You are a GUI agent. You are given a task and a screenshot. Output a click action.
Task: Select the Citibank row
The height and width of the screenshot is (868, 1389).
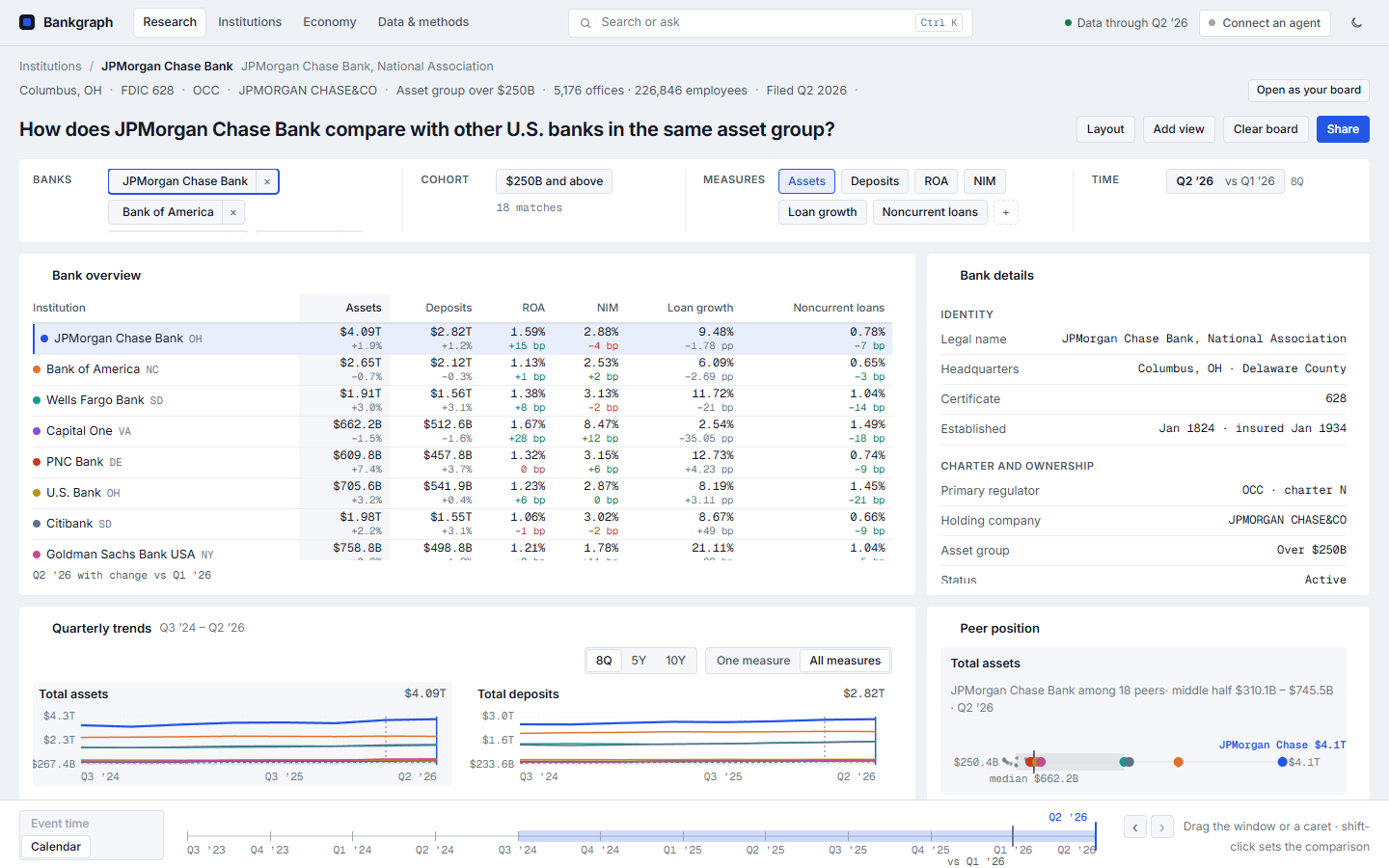(462, 524)
